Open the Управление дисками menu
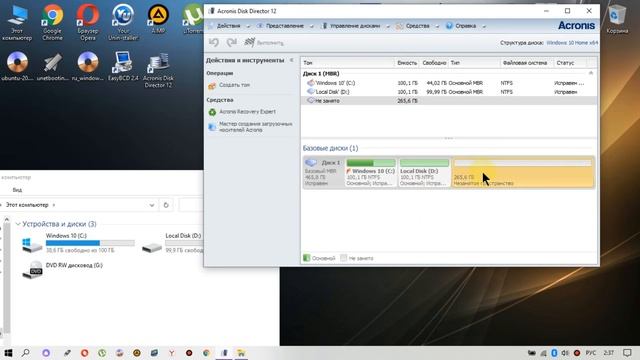Screen dimensions: 640x360 pyautogui.click(x=355, y=26)
